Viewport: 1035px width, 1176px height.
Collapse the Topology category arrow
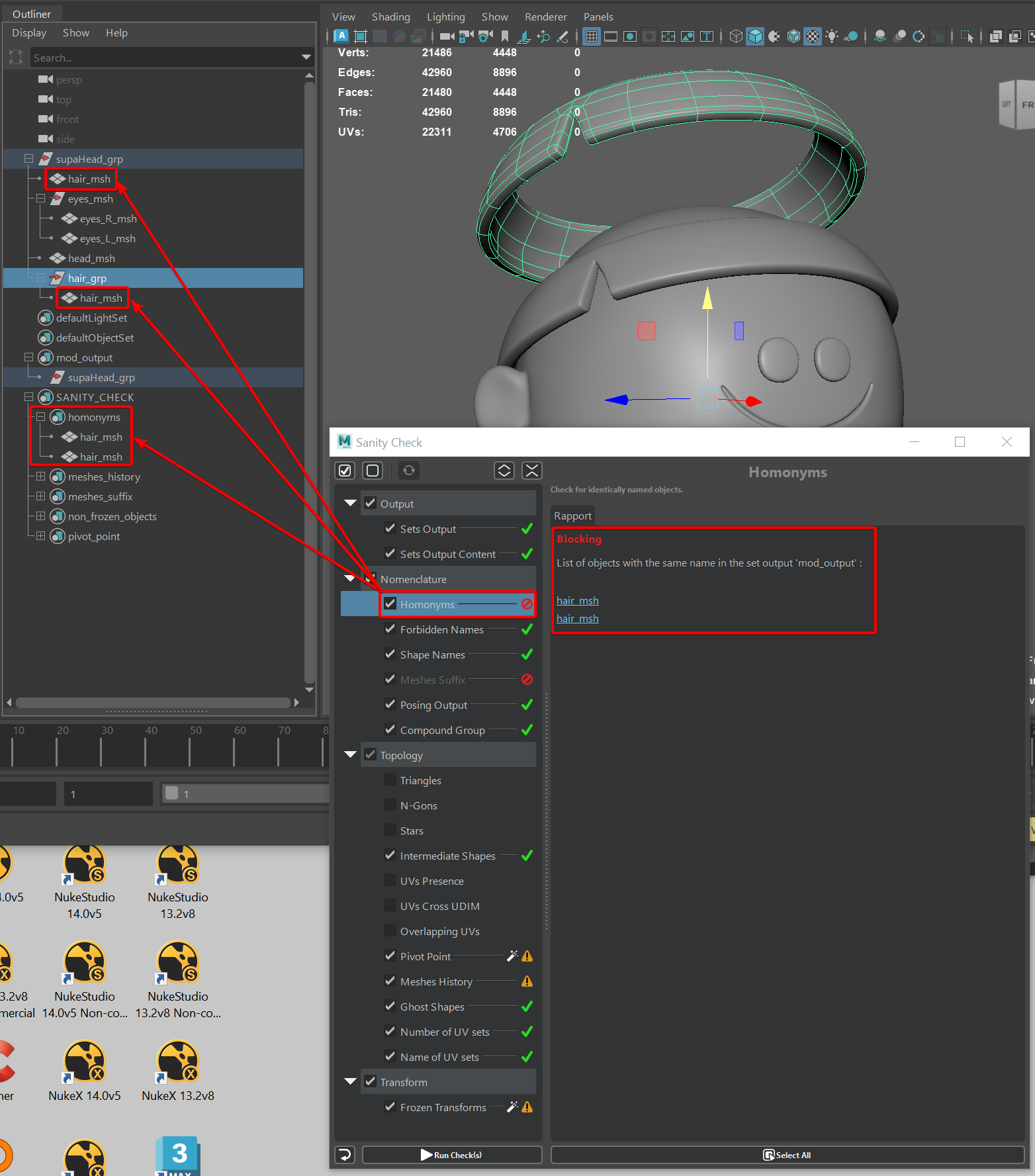coord(351,754)
